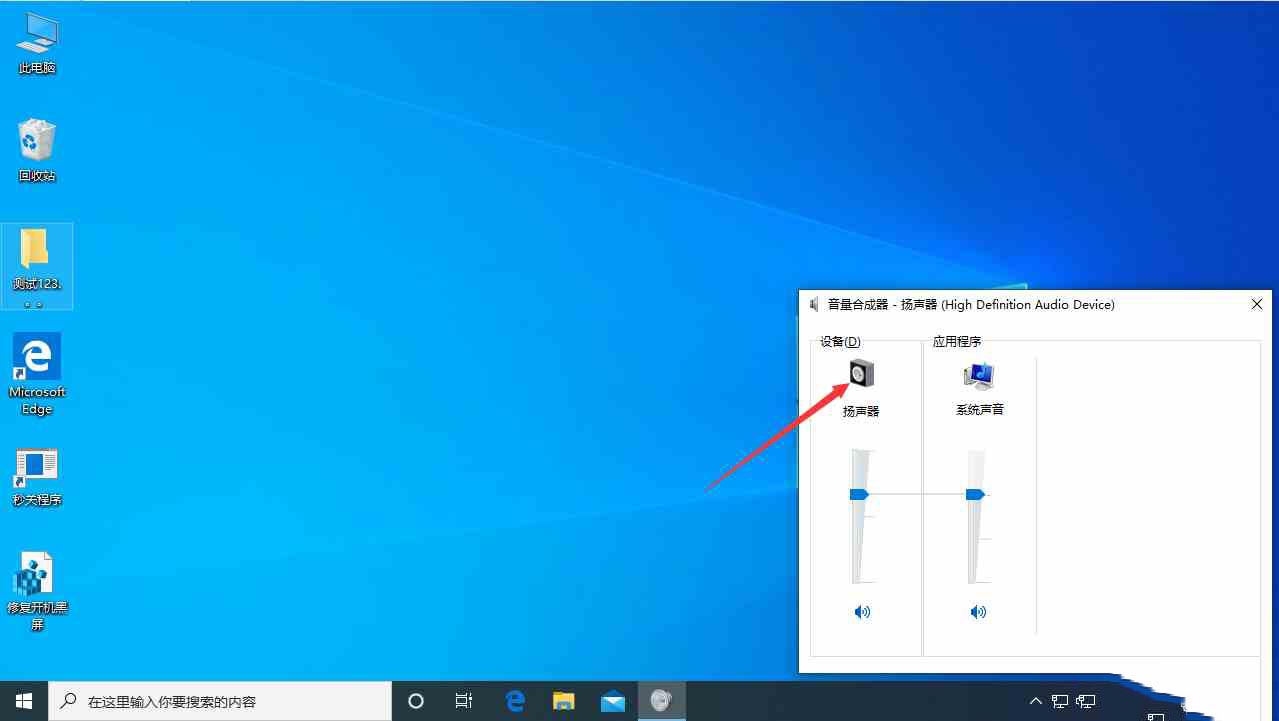Click the second network tray icon
The image size is (1279, 721).
pos(1086,701)
